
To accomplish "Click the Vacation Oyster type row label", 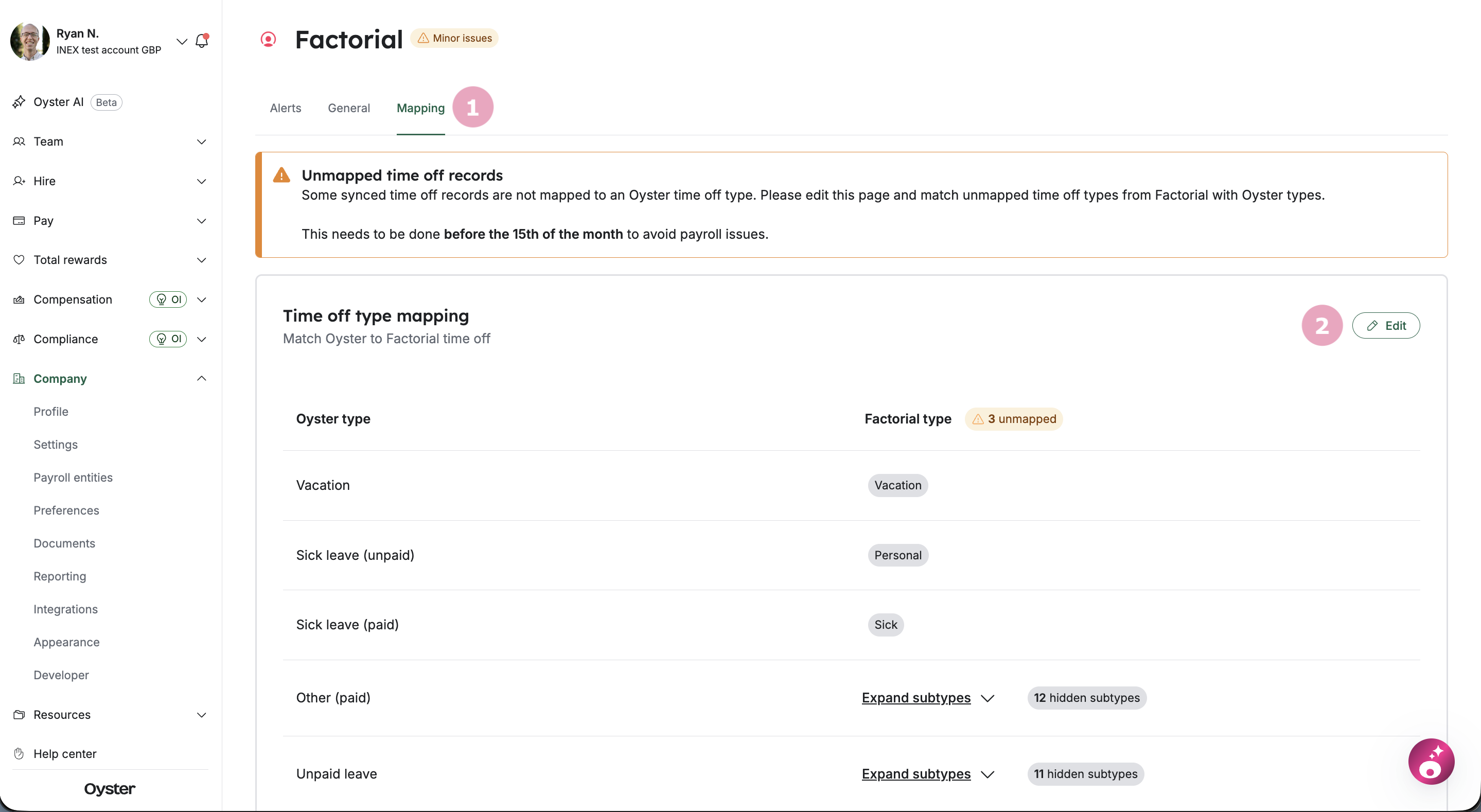I will click(323, 485).
